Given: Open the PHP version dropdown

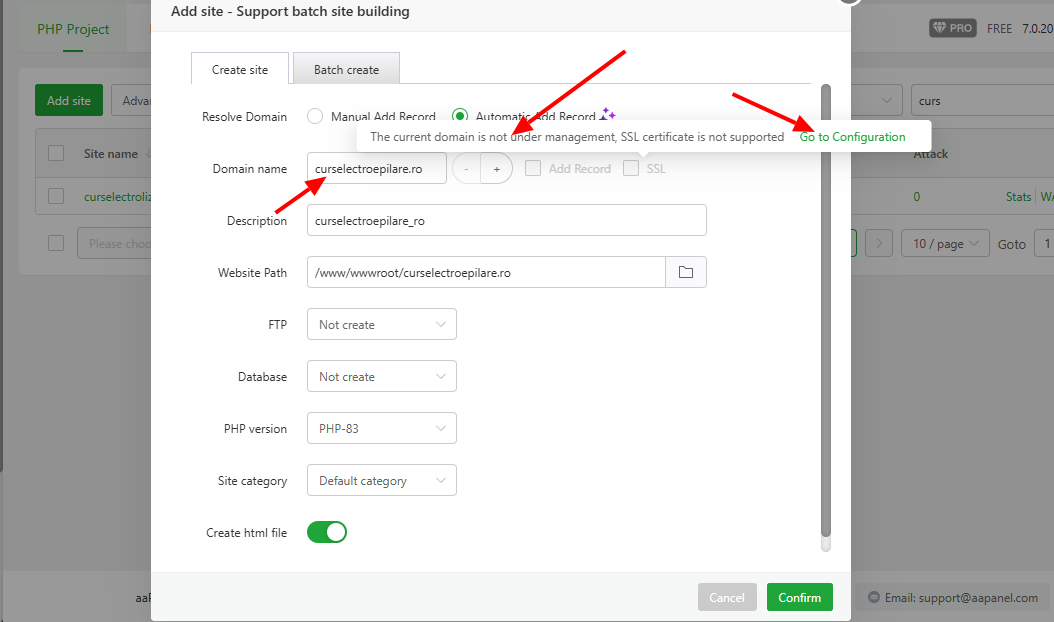Looking at the screenshot, I should [x=381, y=428].
